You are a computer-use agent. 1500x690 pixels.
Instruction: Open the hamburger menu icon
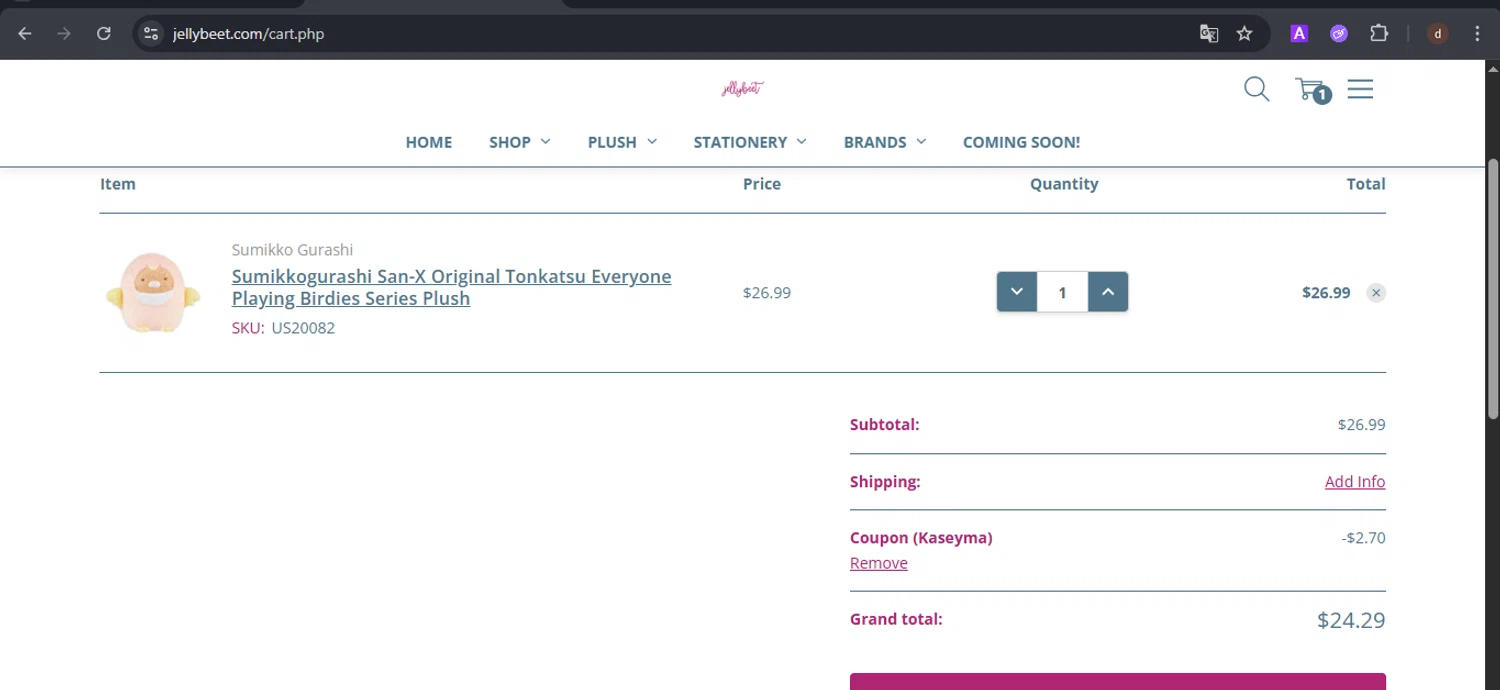tap(1360, 89)
